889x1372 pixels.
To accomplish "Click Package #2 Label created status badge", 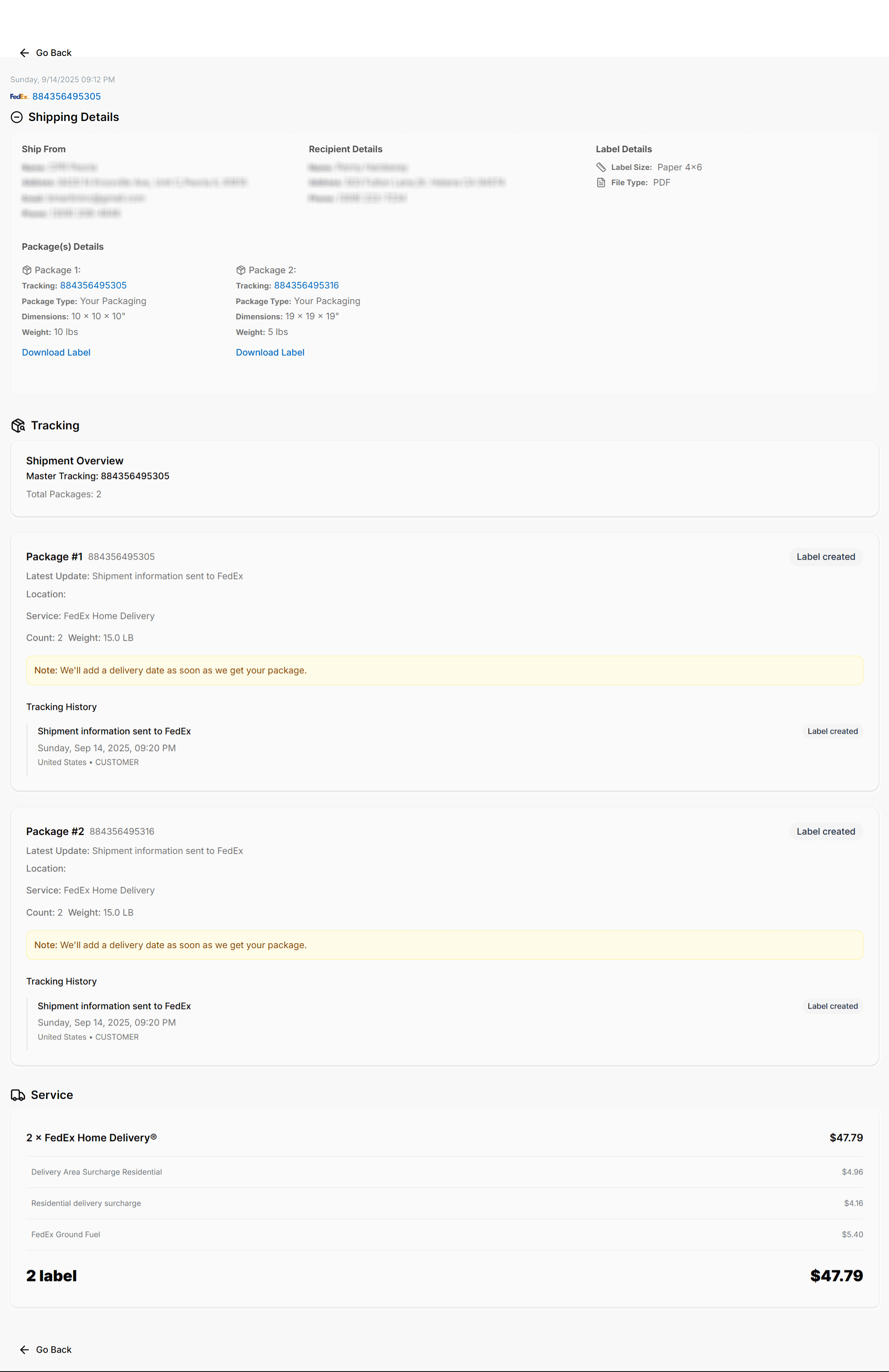I will click(826, 831).
